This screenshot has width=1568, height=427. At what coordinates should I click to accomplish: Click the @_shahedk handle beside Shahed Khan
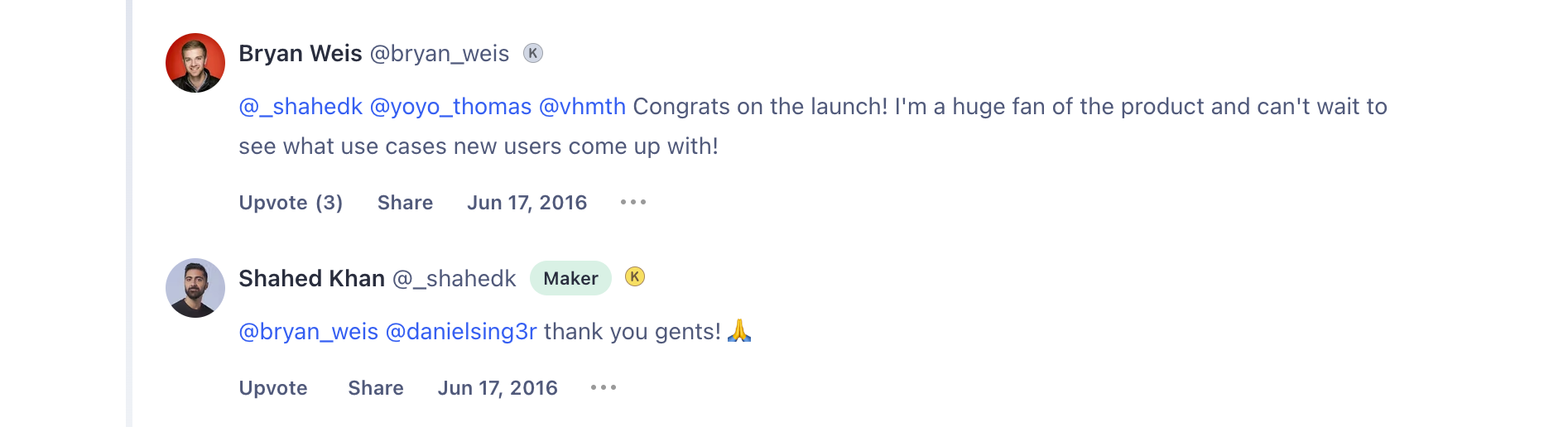click(x=454, y=279)
